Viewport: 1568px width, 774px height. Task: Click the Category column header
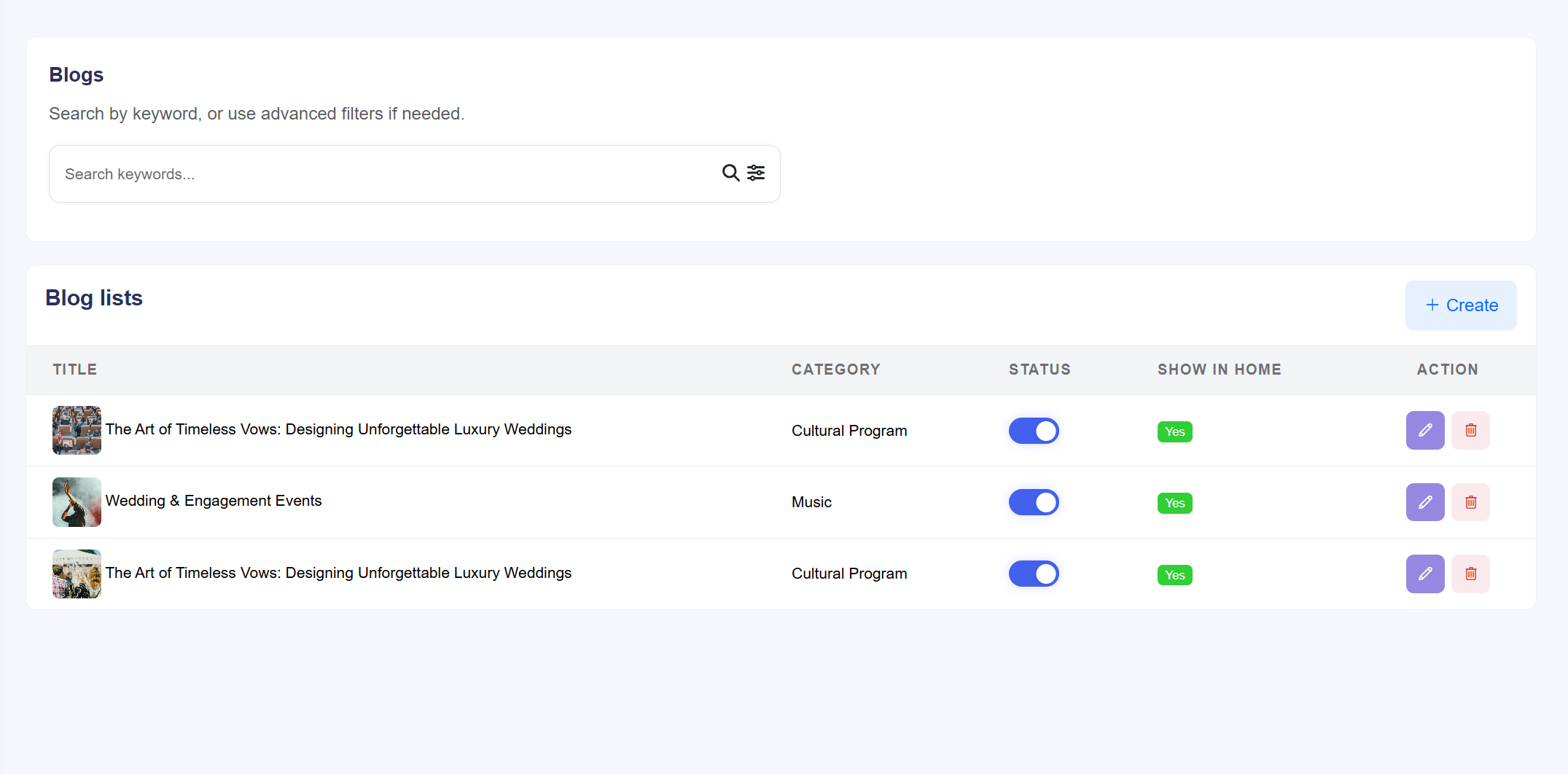pyautogui.click(x=835, y=370)
